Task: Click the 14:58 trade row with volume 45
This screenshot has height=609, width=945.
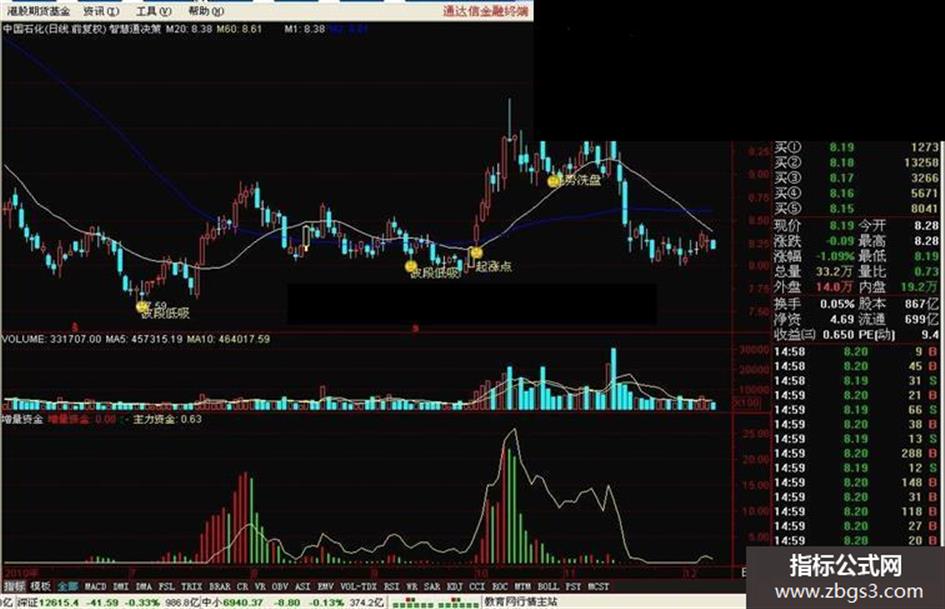Action: pos(857,366)
